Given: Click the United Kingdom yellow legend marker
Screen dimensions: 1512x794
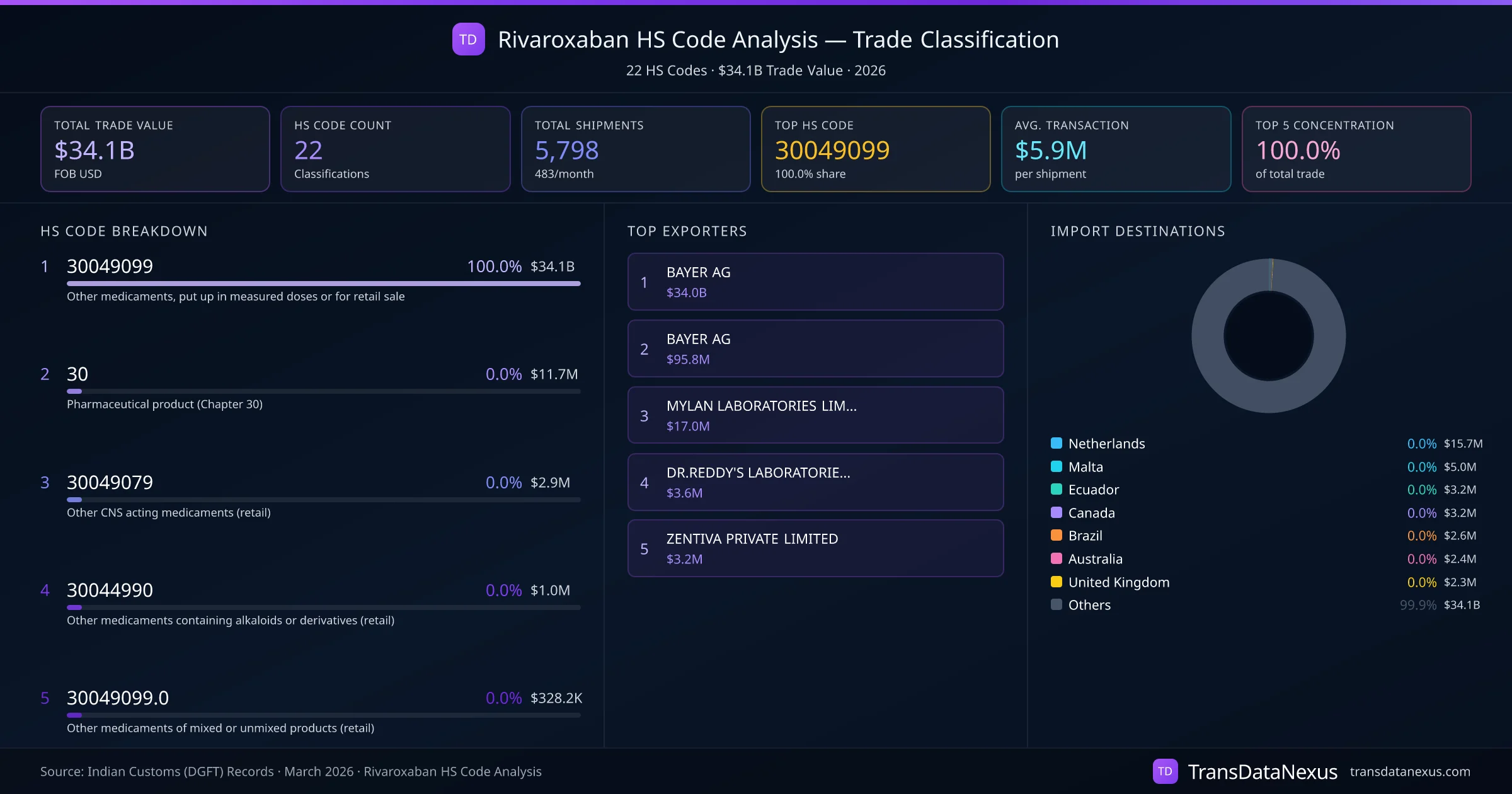Looking at the screenshot, I should (1057, 582).
